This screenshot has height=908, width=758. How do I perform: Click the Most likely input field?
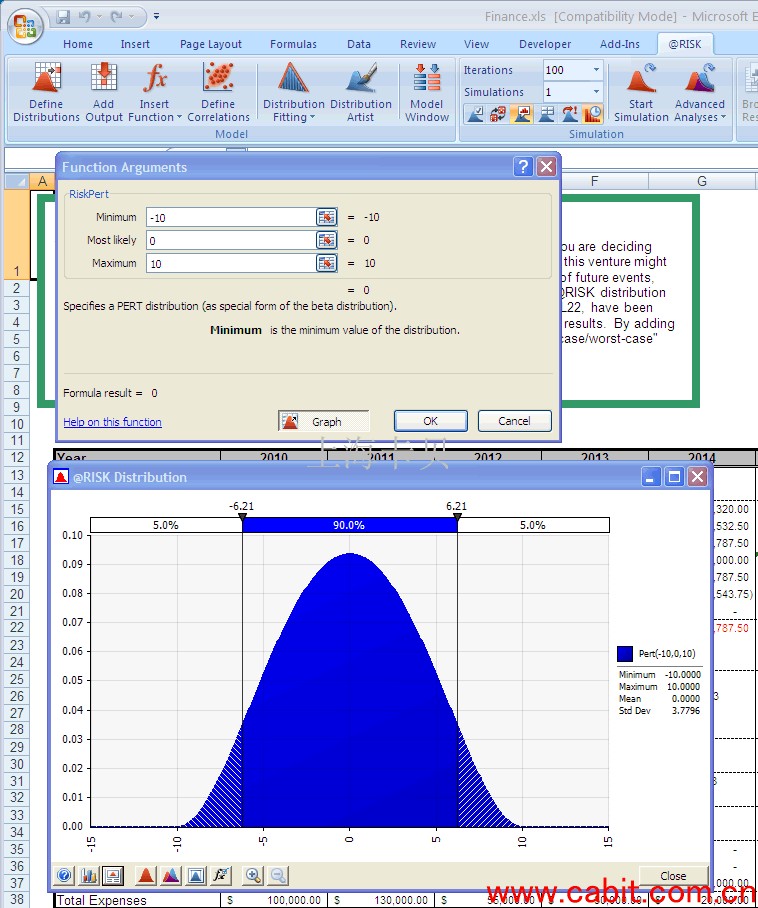231,240
